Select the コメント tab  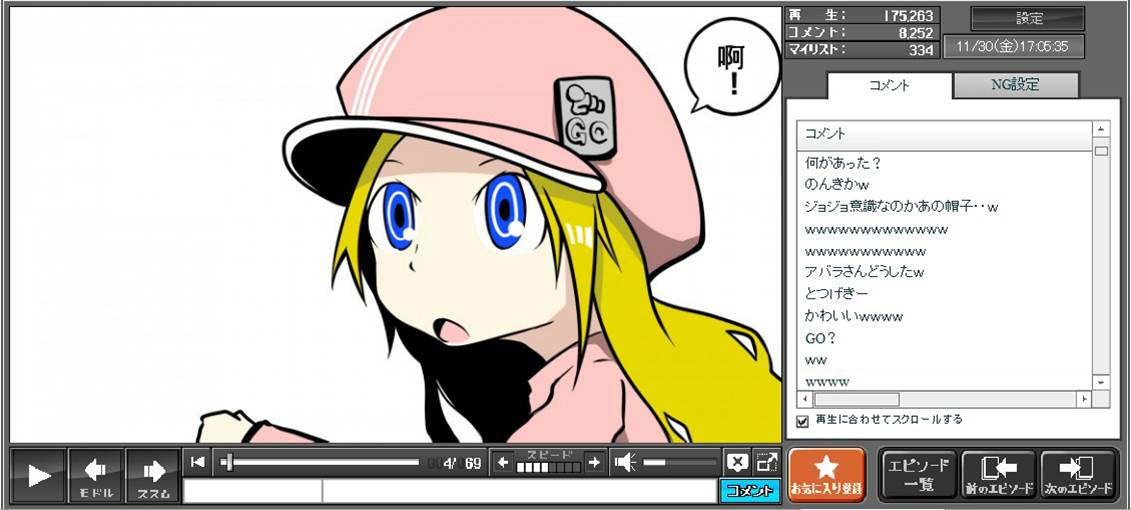[888, 85]
